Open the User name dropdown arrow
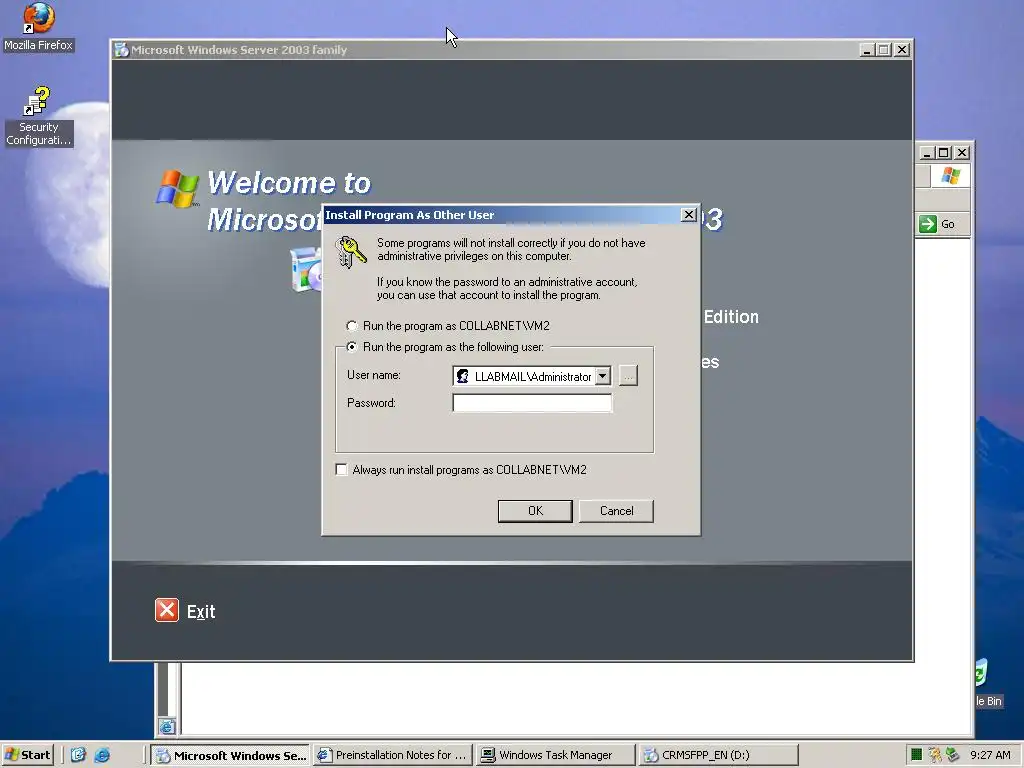This screenshot has width=1024, height=768. point(603,376)
